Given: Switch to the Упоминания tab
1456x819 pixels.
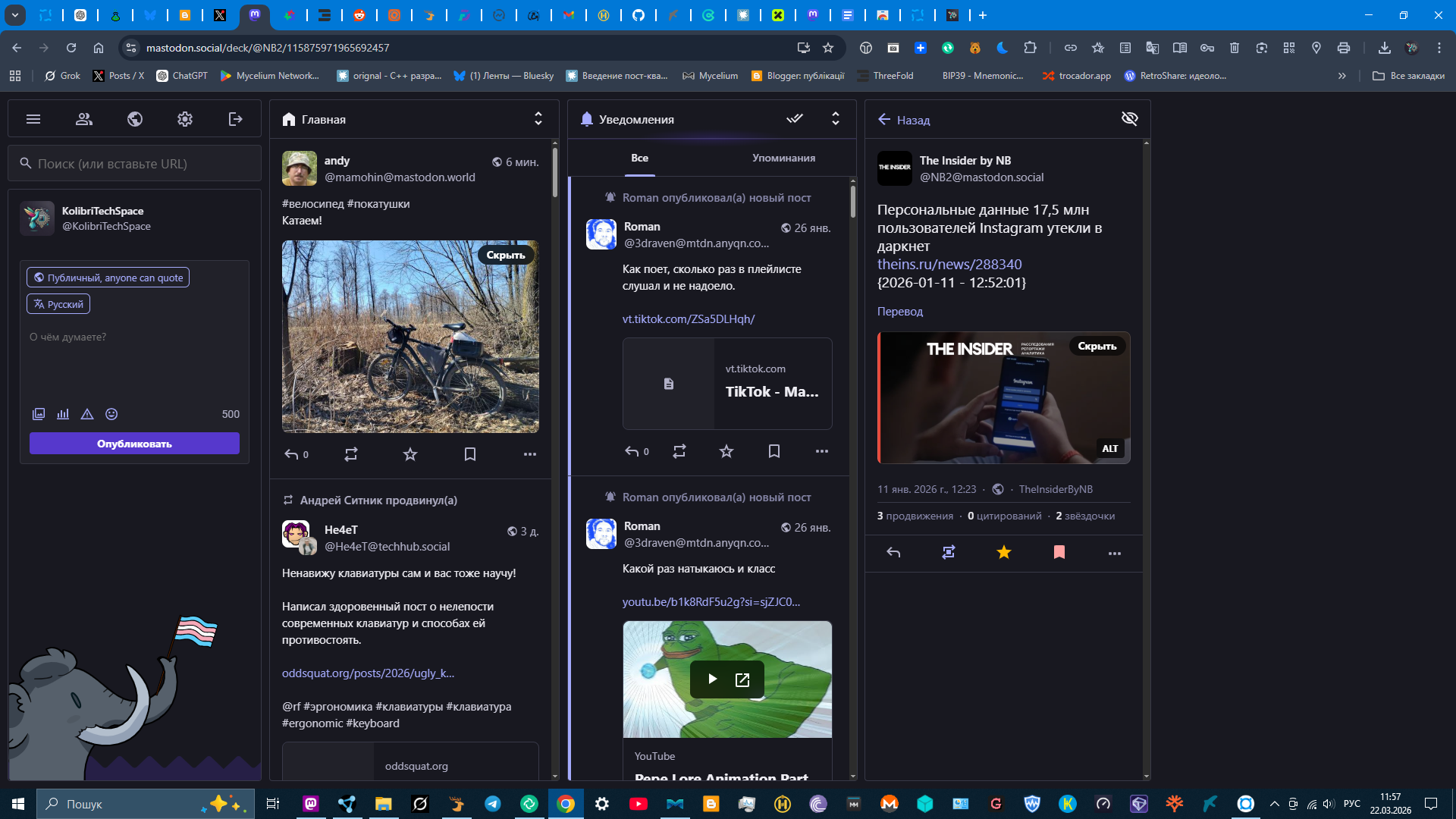Looking at the screenshot, I should (783, 158).
